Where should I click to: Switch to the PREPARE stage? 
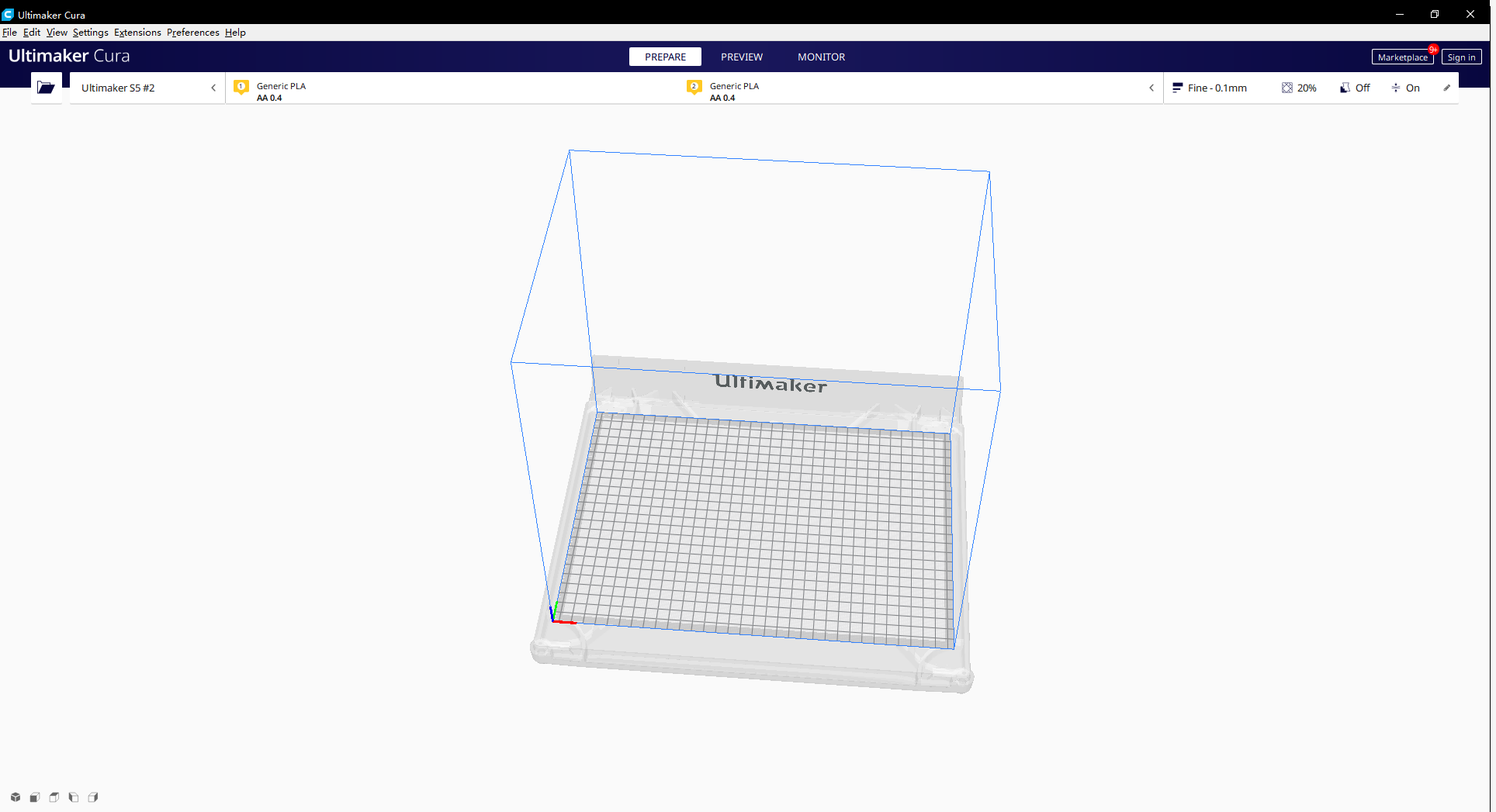[x=665, y=57]
